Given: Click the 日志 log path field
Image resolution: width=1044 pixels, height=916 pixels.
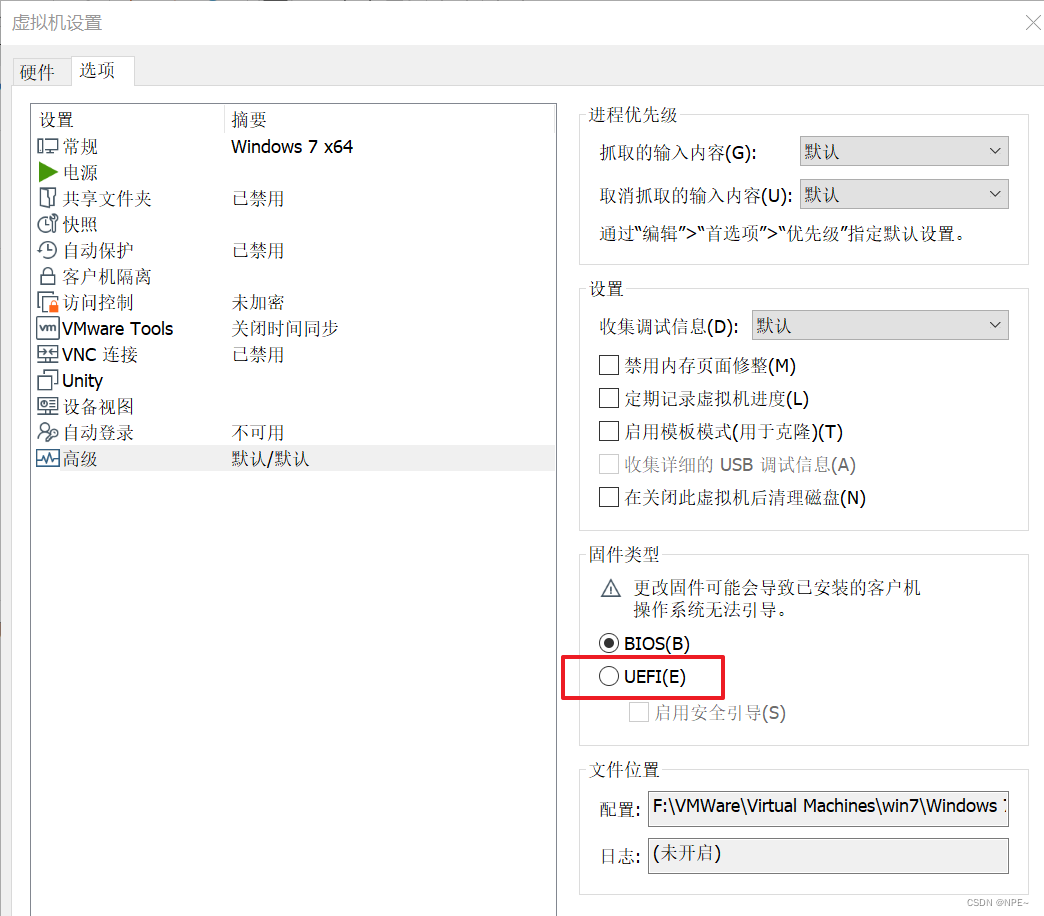Looking at the screenshot, I should pyautogui.click(x=828, y=855).
